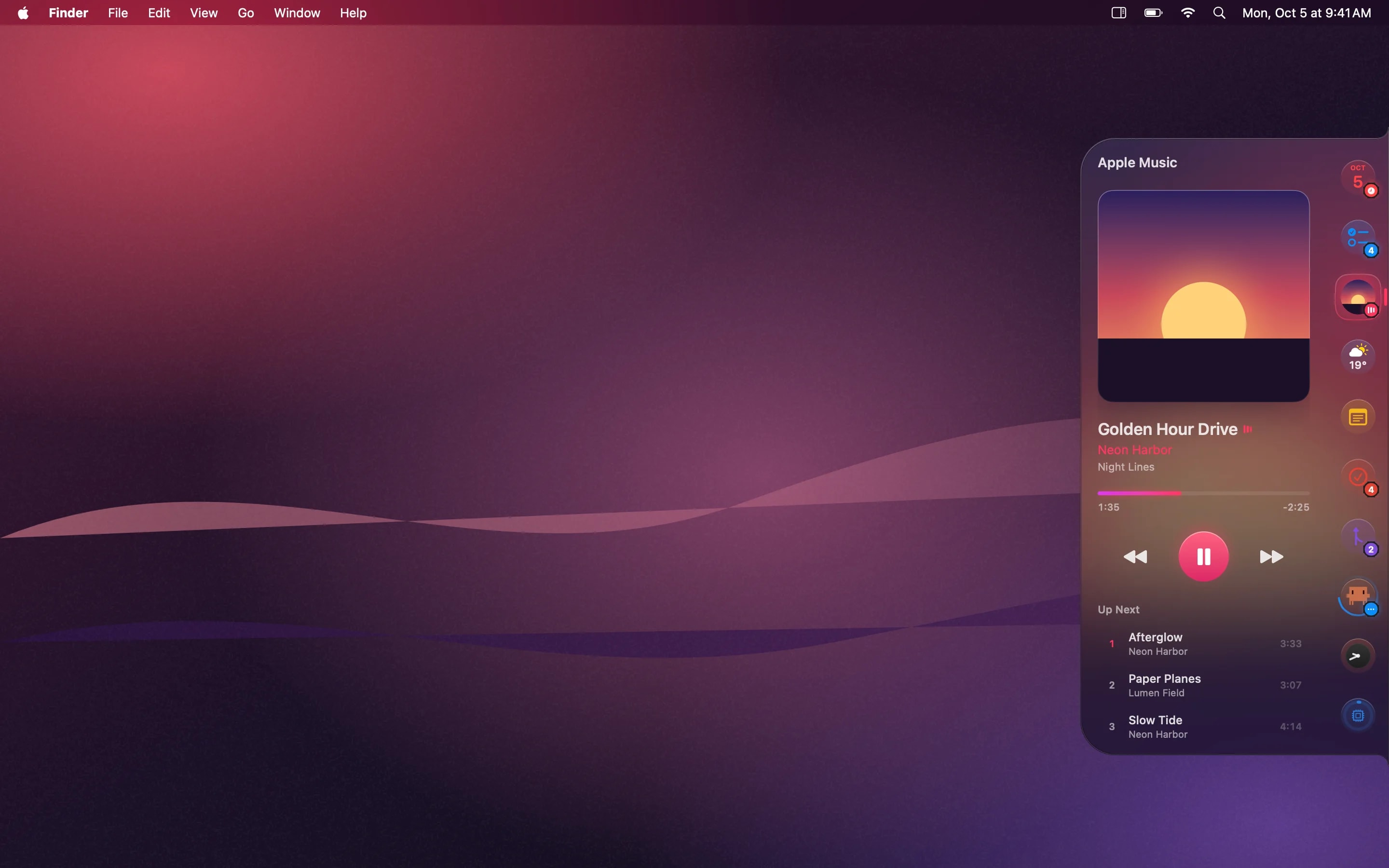Skip back with the rewind button

coord(1135,556)
